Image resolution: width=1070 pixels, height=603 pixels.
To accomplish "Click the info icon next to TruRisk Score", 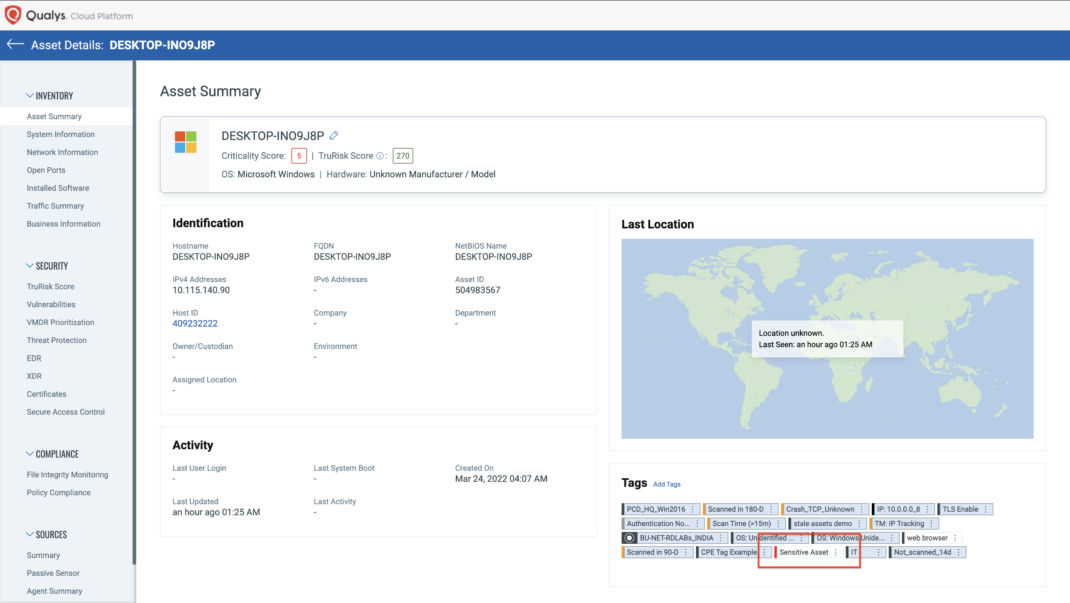I will [379, 156].
